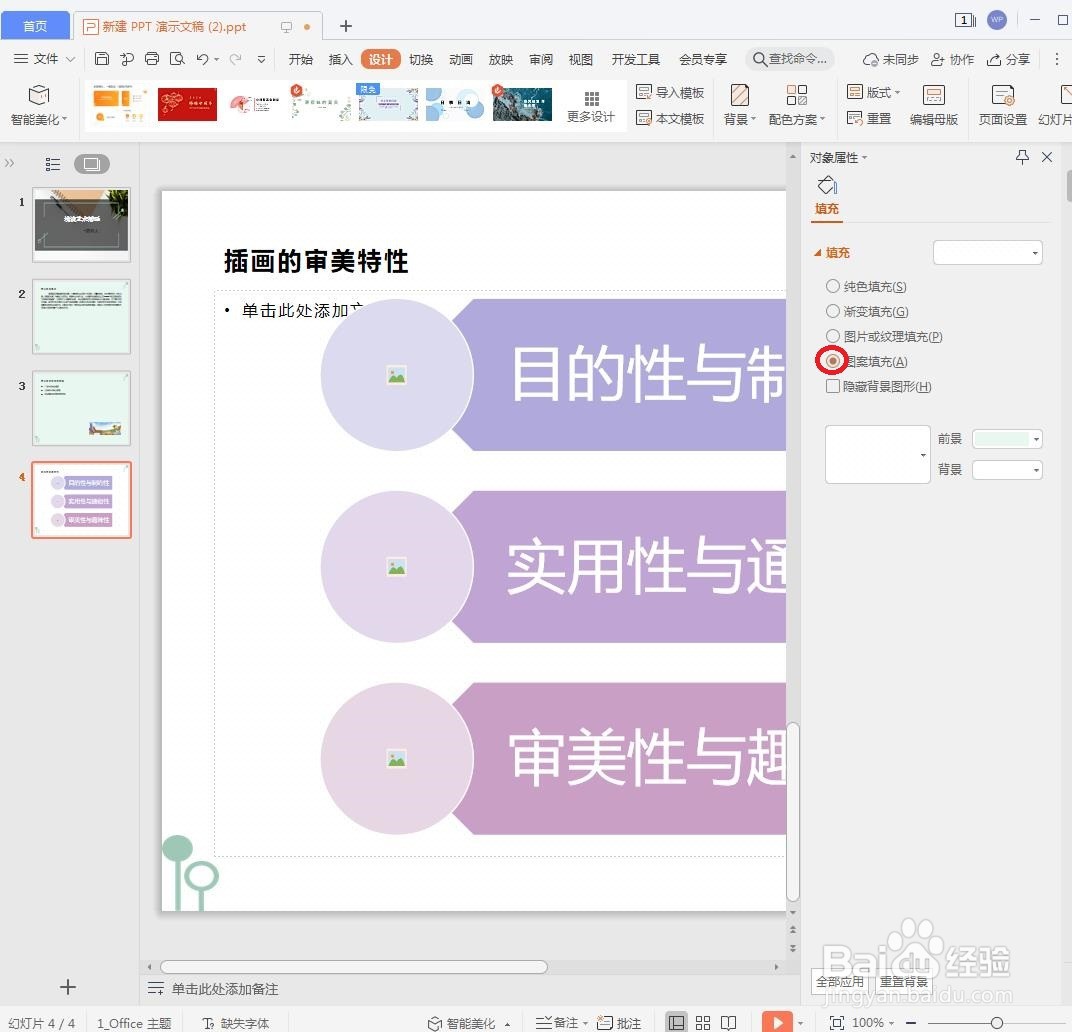This screenshot has height=1032, width=1072.
Task: Switch to the 设计 ribbon tab
Action: coord(380,59)
